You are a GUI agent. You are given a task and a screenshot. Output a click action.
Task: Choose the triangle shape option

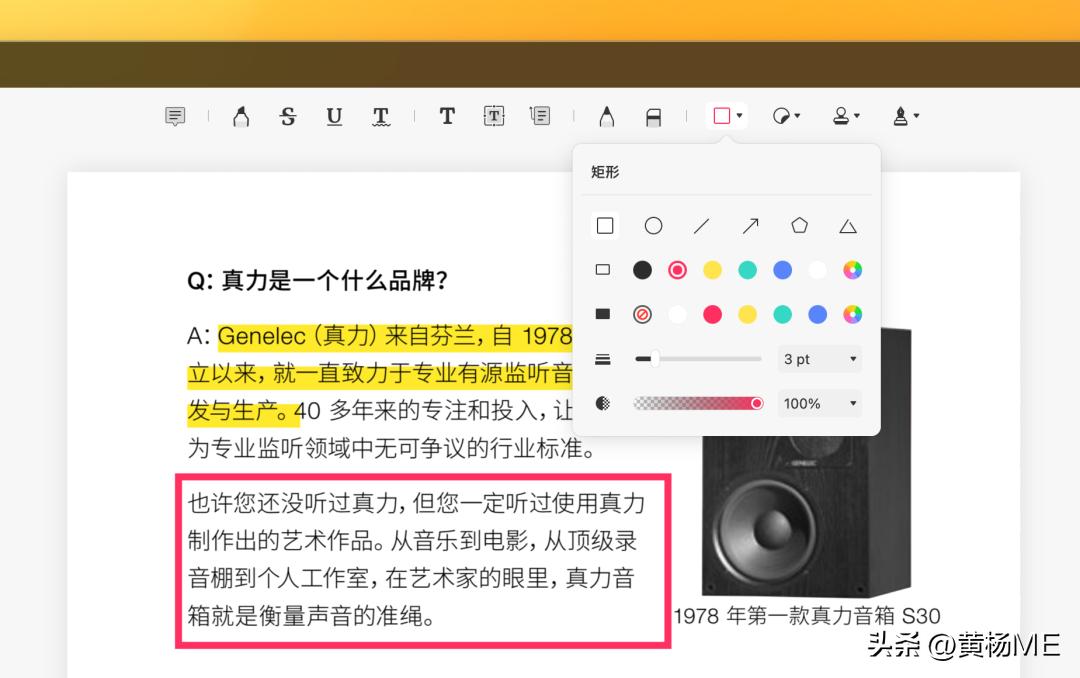848,226
